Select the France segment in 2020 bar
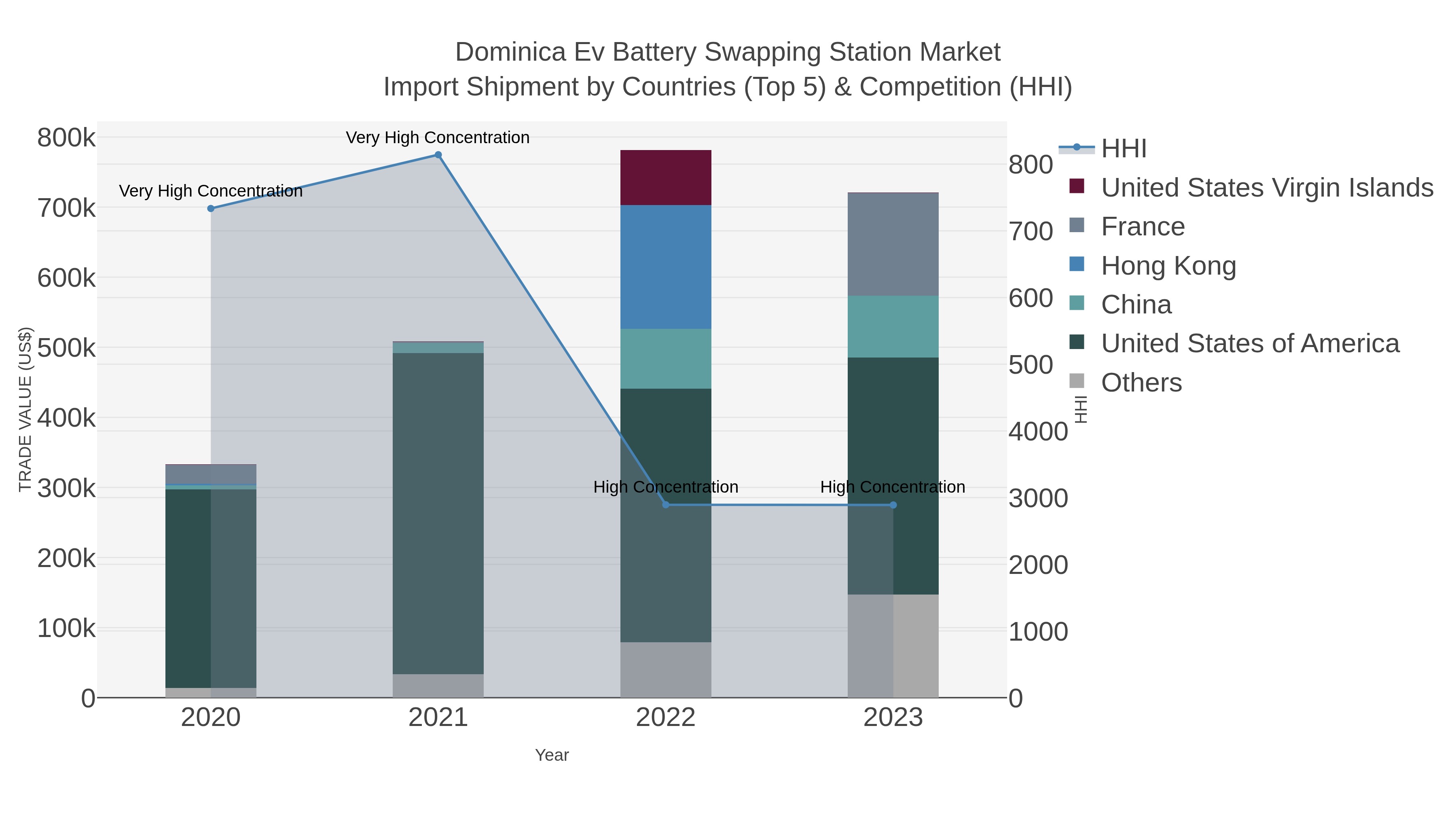This screenshot has width=1456, height=819. pos(211,475)
